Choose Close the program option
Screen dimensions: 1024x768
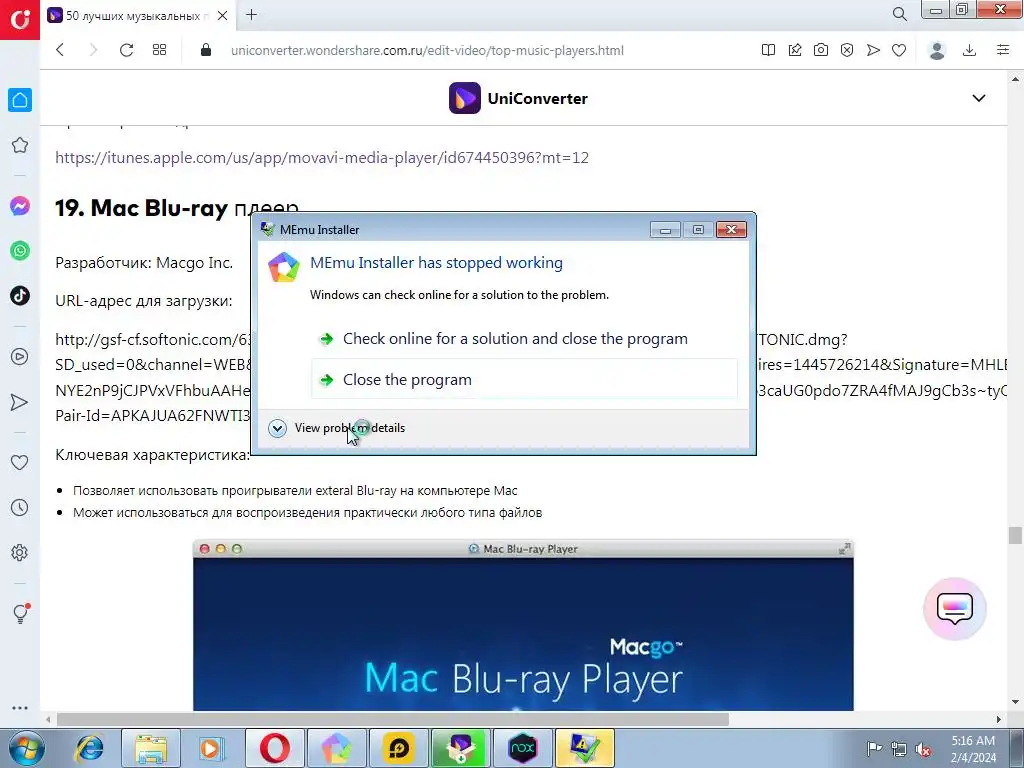click(x=524, y=379)
